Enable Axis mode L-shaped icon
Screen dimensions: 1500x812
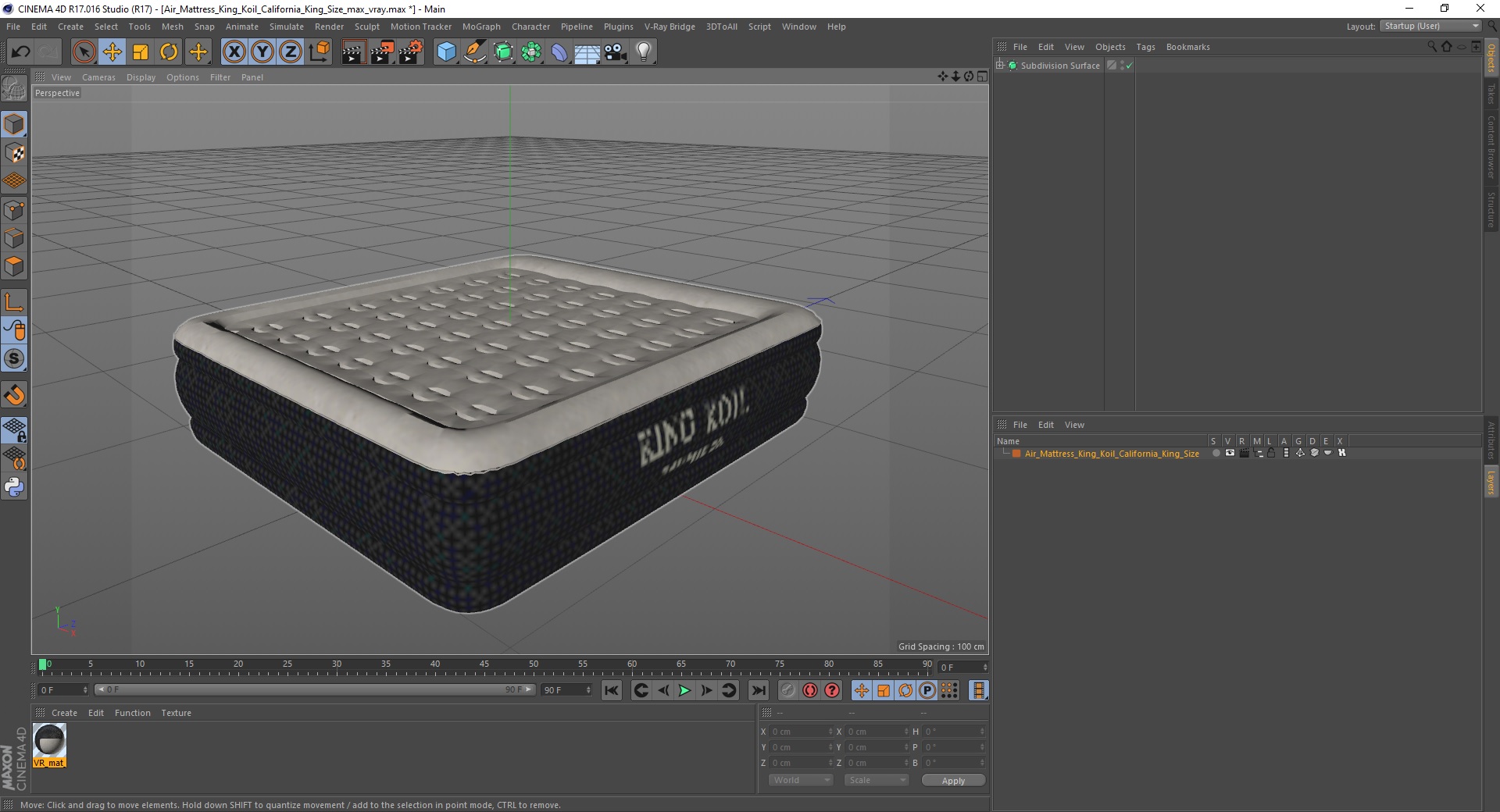14,302
